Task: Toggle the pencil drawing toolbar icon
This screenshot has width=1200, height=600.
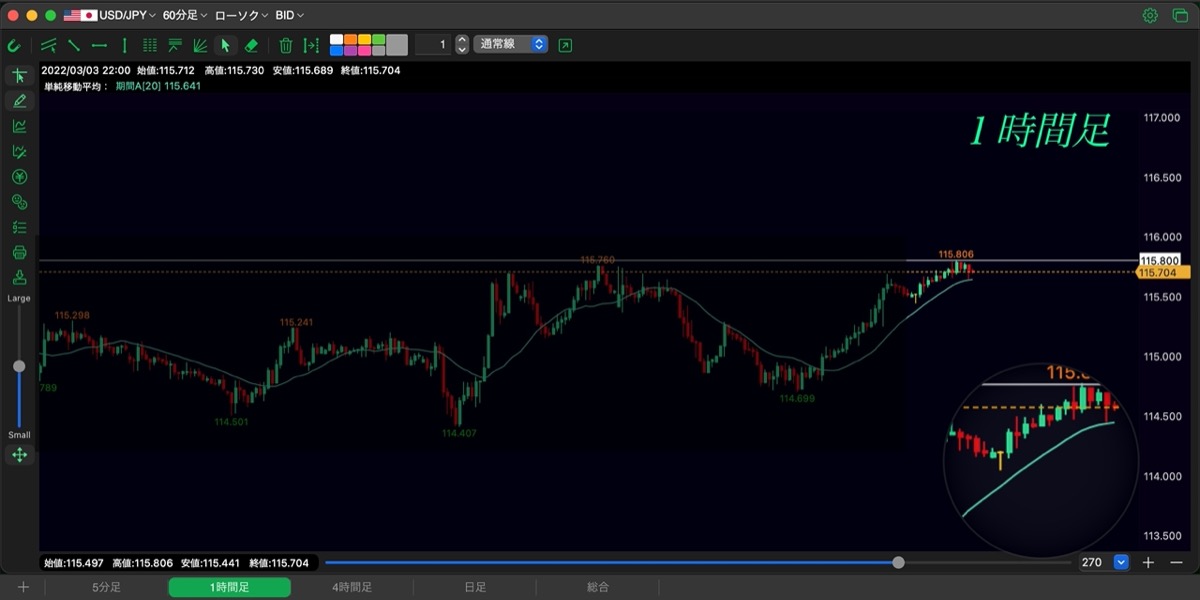Action: point(19,100)
